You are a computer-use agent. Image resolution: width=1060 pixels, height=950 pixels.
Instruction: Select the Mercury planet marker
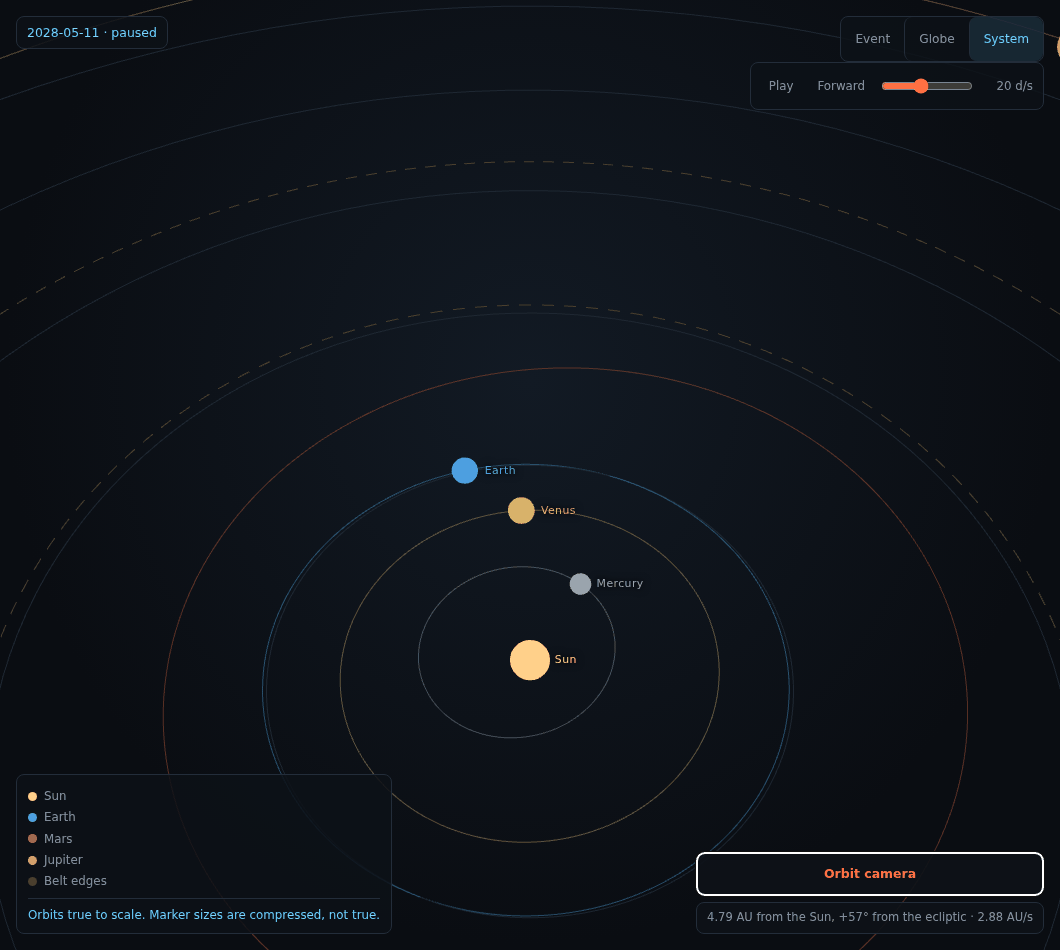[580, 584]
